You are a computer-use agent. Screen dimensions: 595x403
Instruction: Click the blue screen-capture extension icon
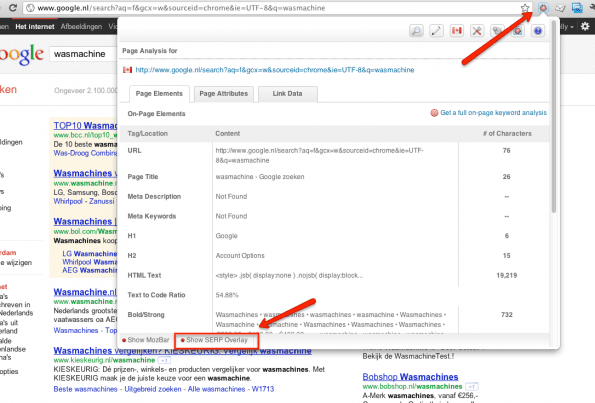(x=577, y=8)
